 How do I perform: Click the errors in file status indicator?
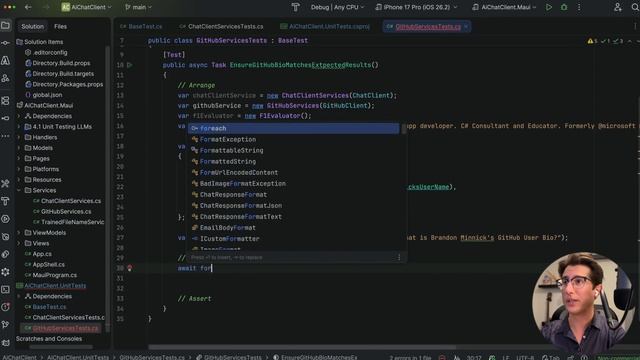pos(410,358)
